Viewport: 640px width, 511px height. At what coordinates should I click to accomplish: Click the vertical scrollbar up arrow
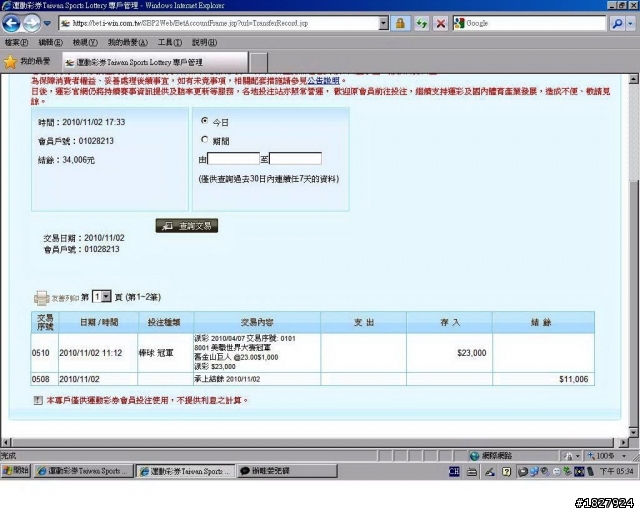tap(633, 79)
